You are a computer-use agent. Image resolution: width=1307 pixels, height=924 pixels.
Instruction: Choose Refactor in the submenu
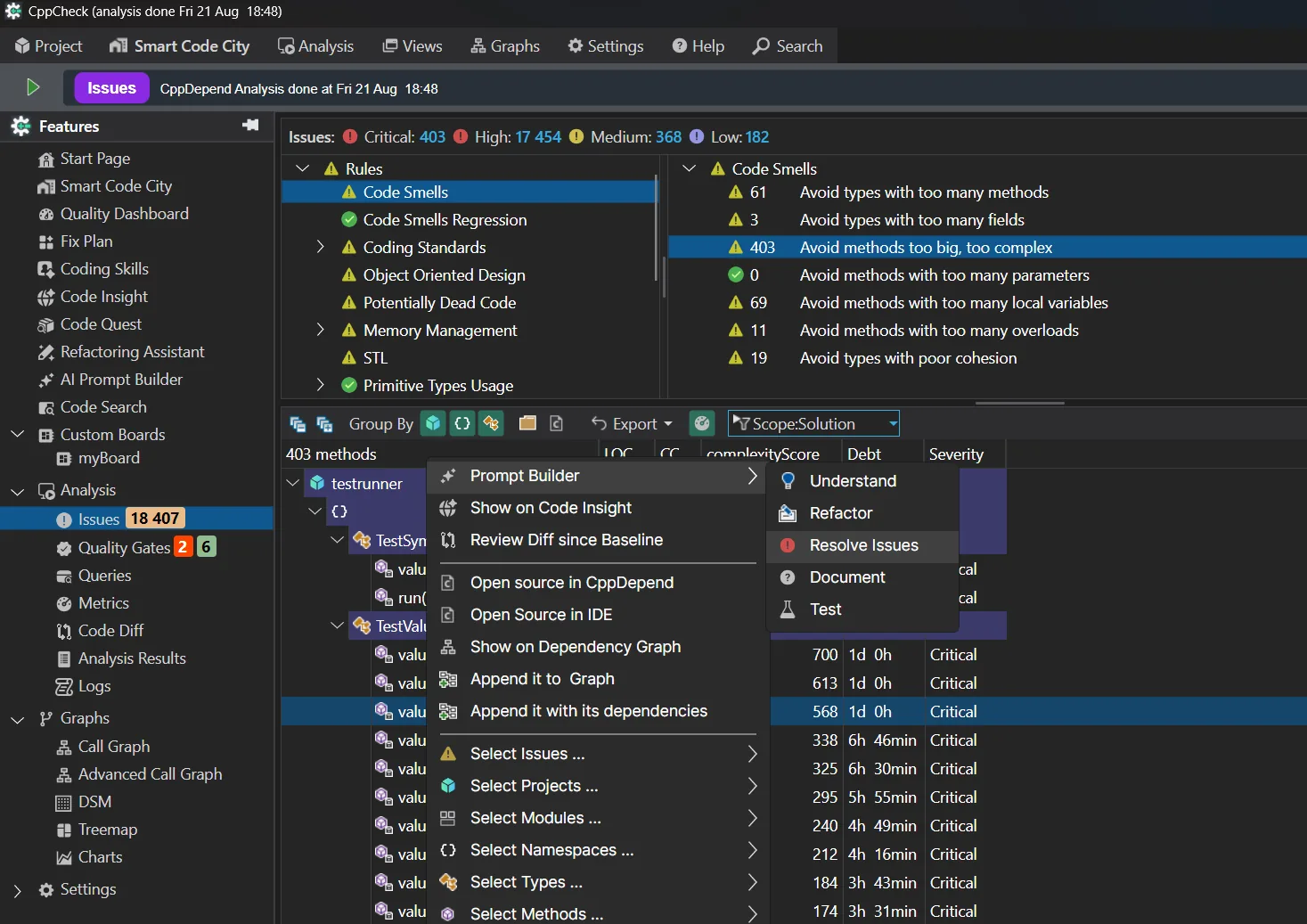coord(862,513)
